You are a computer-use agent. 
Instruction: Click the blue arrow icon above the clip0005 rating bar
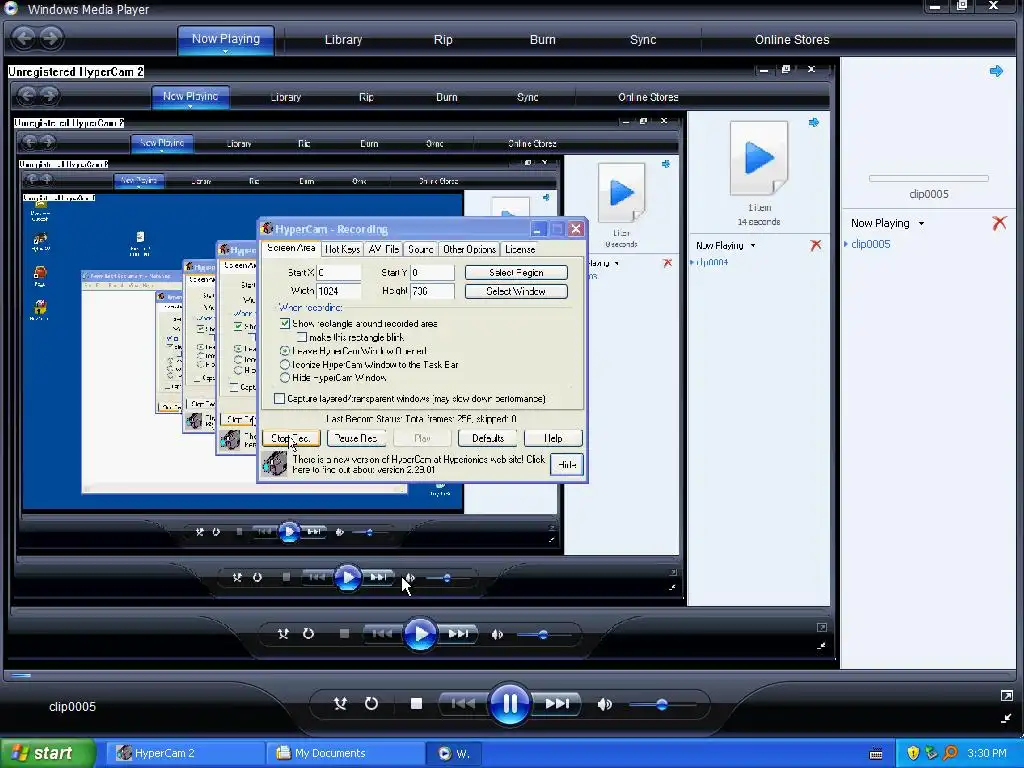click(x=996, y=71)
